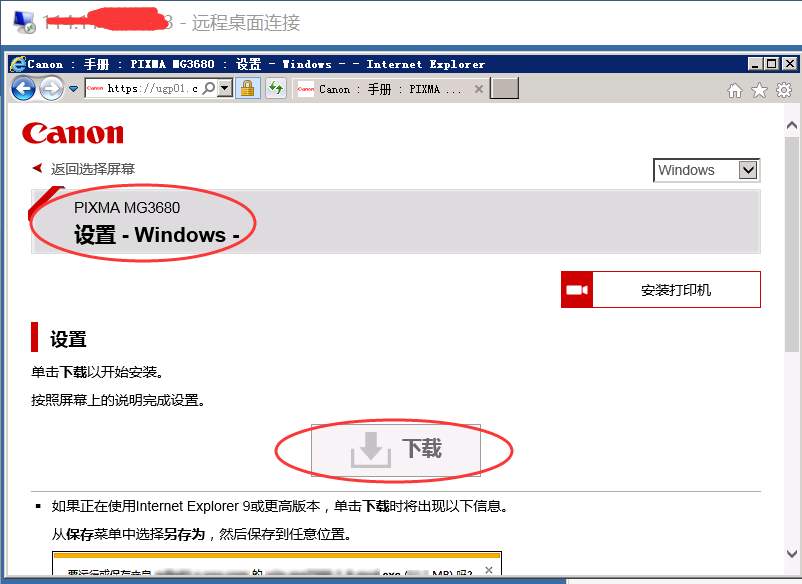Click the Remote Desktop Connection icon

click(x=24, y=21)
